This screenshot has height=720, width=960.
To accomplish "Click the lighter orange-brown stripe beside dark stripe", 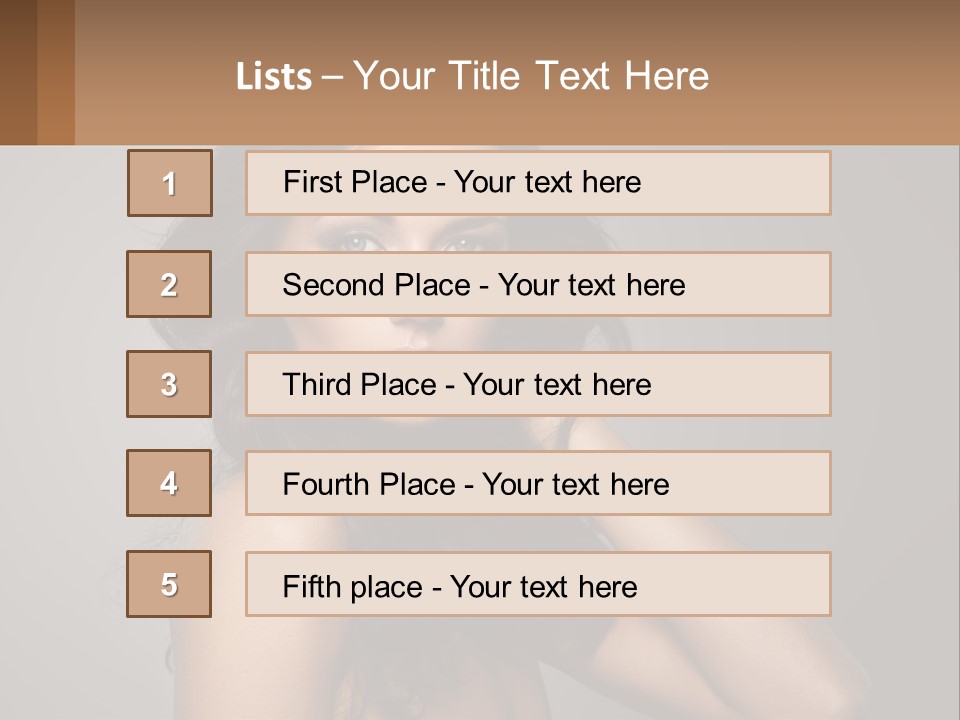I will pos(56,72).
